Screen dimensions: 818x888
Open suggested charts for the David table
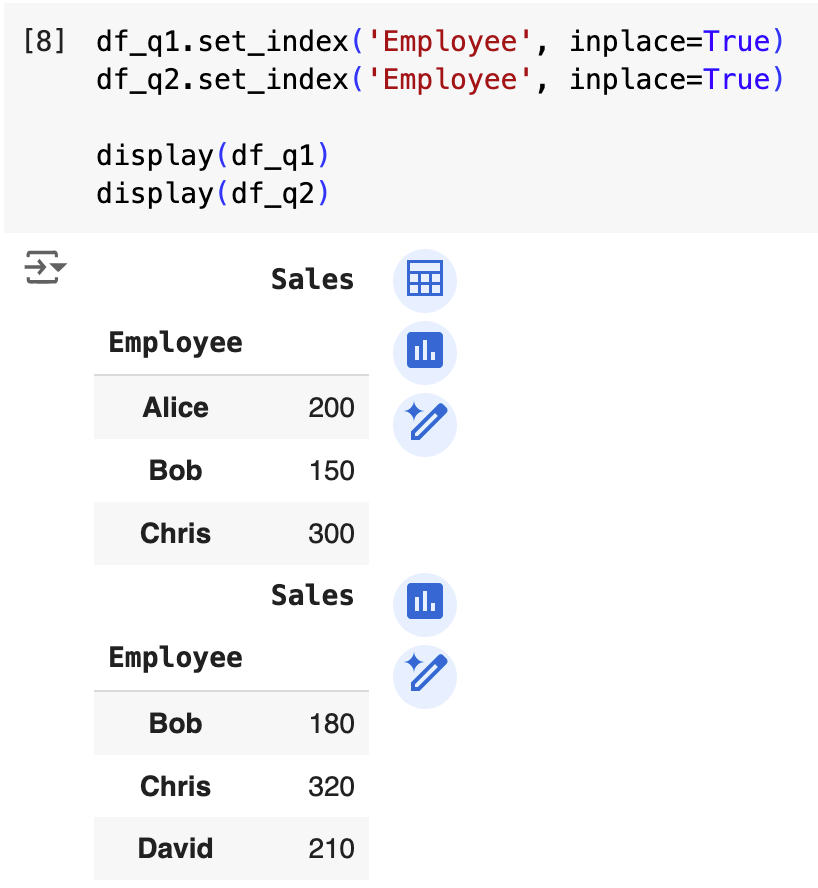pyautogui.click(x=425, y=604)
